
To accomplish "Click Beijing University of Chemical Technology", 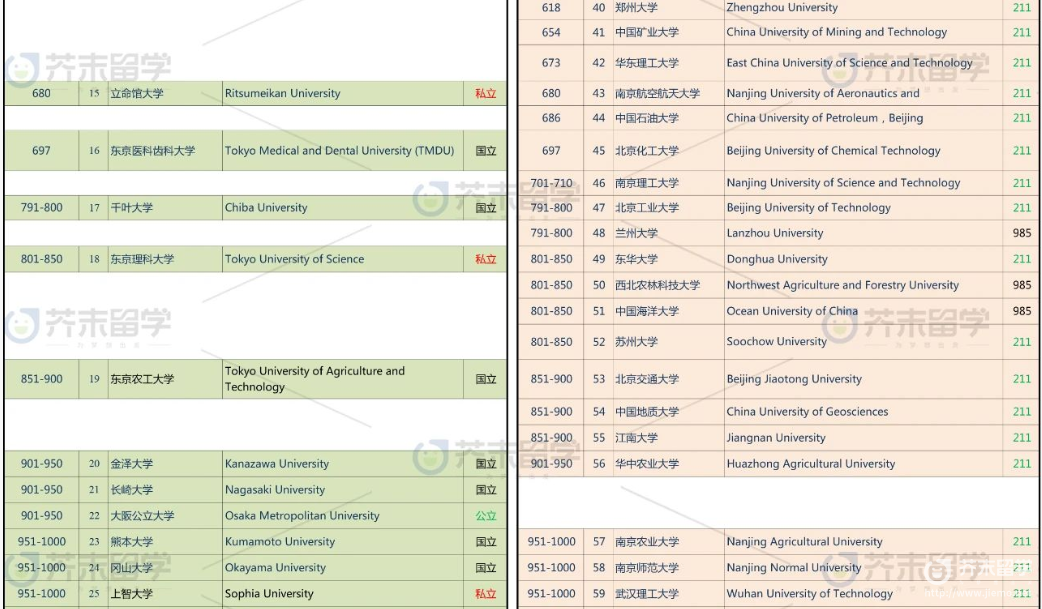I will click(833, 150).
